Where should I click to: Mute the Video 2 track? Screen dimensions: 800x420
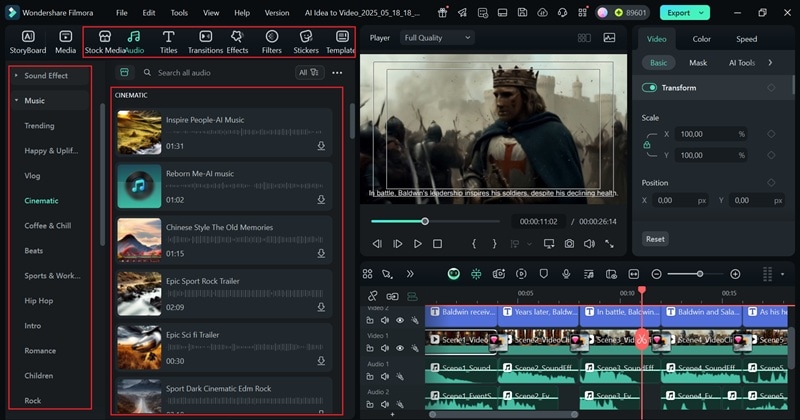click(385, 320)
